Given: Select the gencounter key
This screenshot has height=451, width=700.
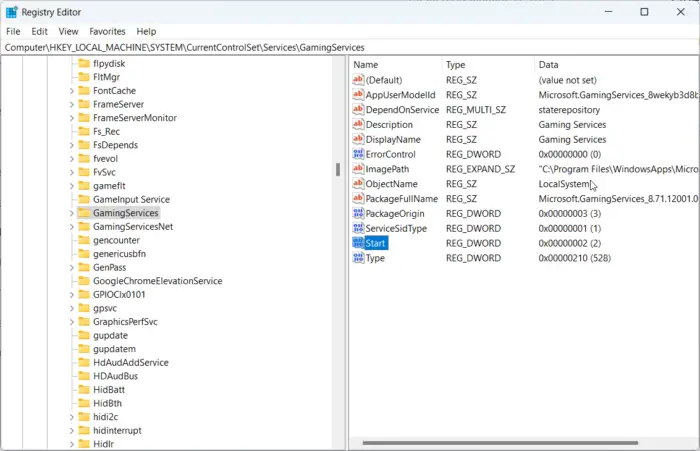Looking at the screenshot, I should coord(116,240).
